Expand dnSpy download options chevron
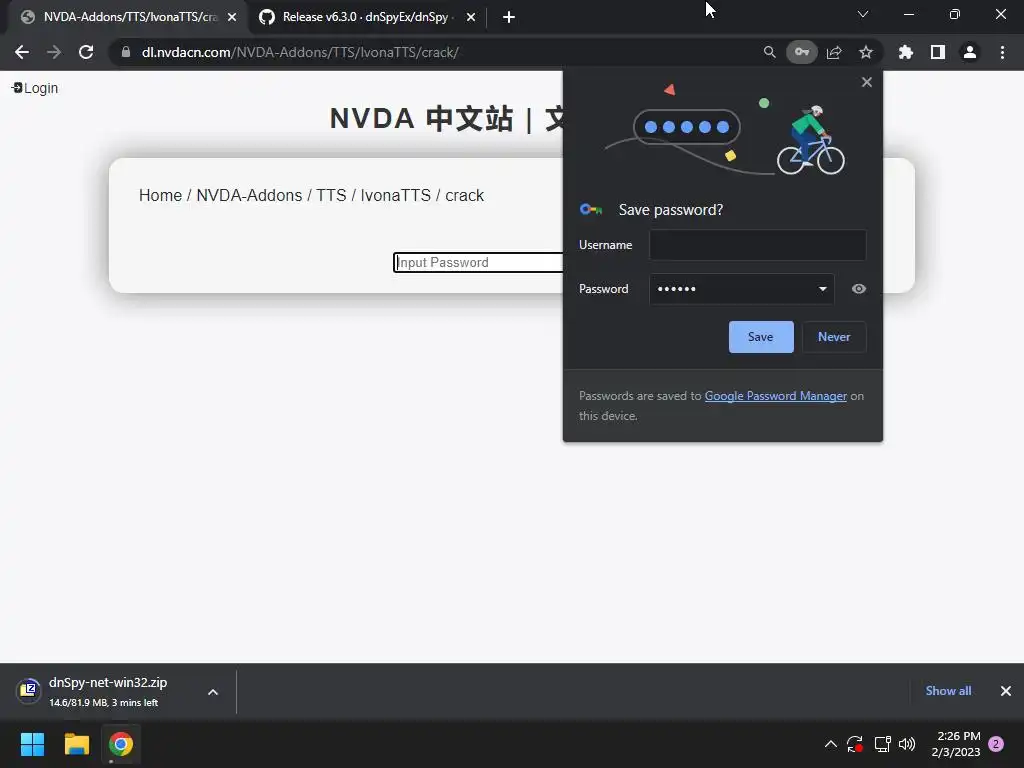Screen dimensions: 1024x768 coord(213,692)
